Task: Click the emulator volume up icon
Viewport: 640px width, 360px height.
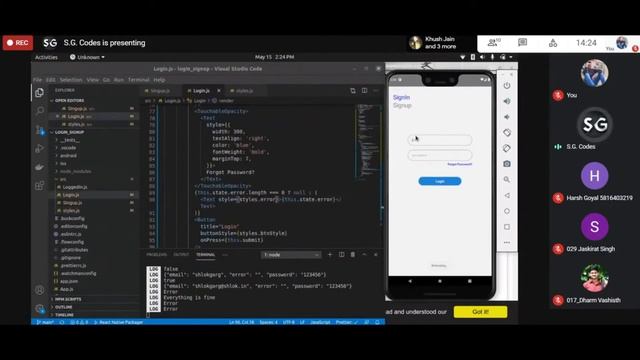Action: coord(507,101)
